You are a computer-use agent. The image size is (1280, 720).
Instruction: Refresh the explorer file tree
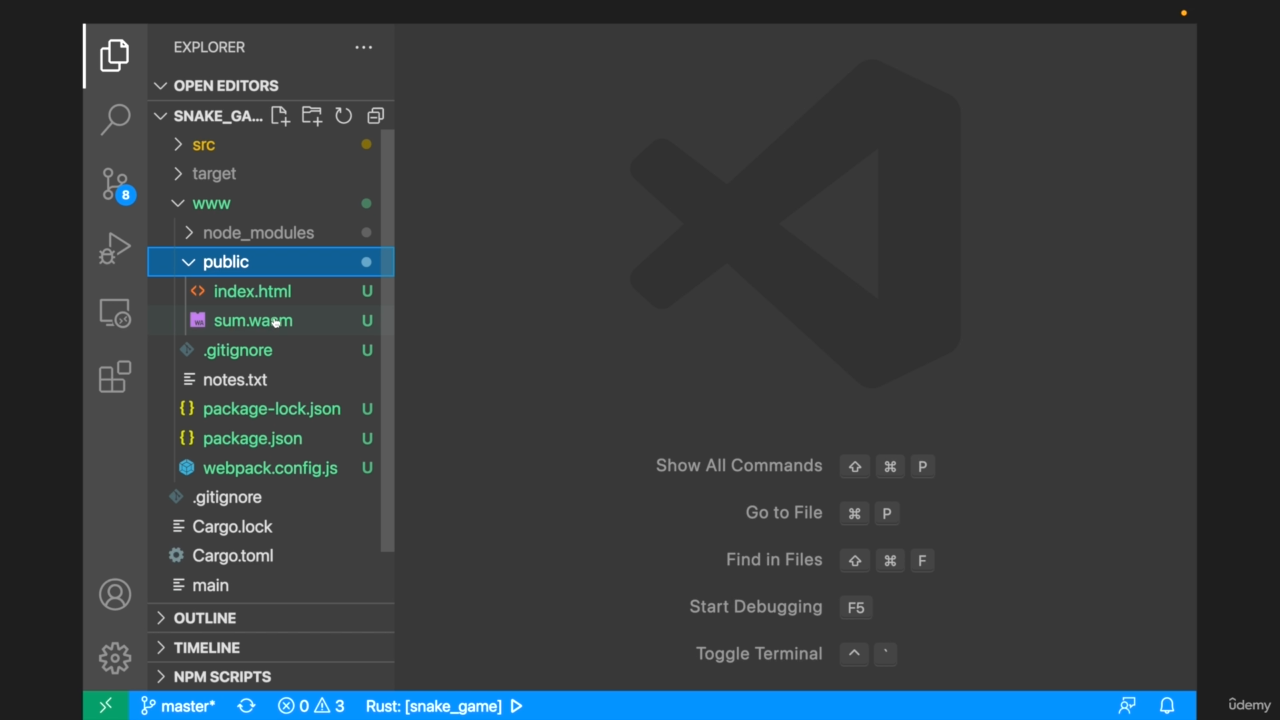pos(344,116)
